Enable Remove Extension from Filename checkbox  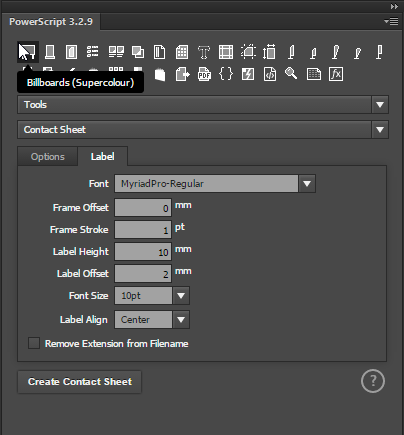click(34, 343)
